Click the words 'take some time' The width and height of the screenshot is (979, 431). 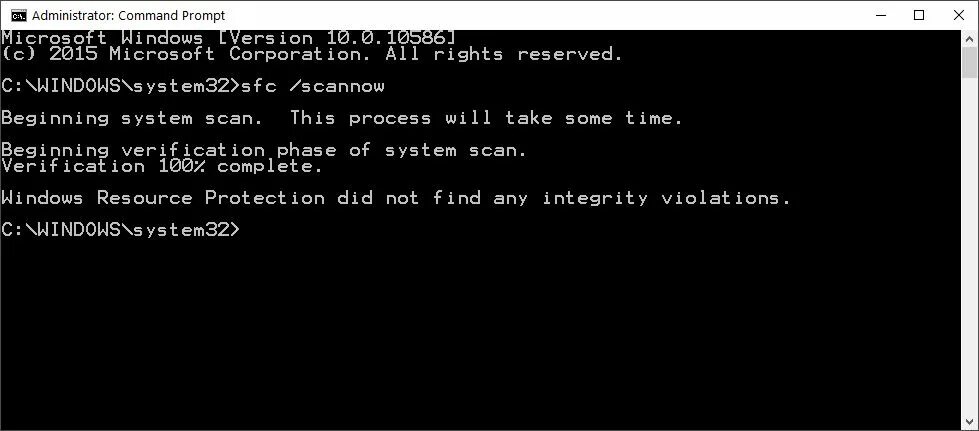coord(594,118)
